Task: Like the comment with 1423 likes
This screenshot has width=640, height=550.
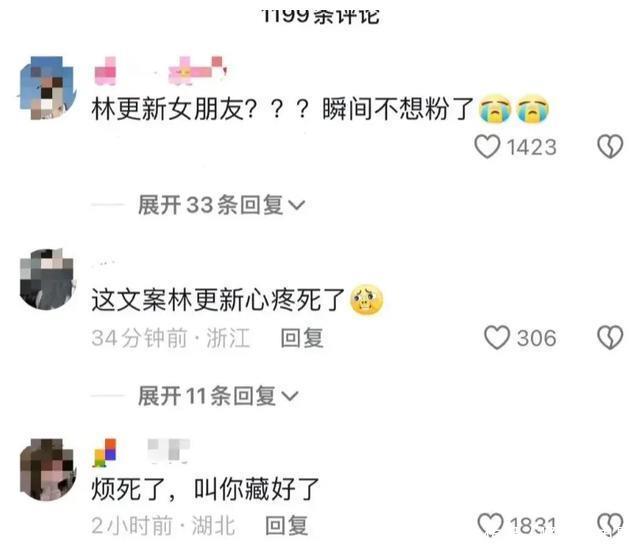Action: pyautogui.click(x=487, y=146)
